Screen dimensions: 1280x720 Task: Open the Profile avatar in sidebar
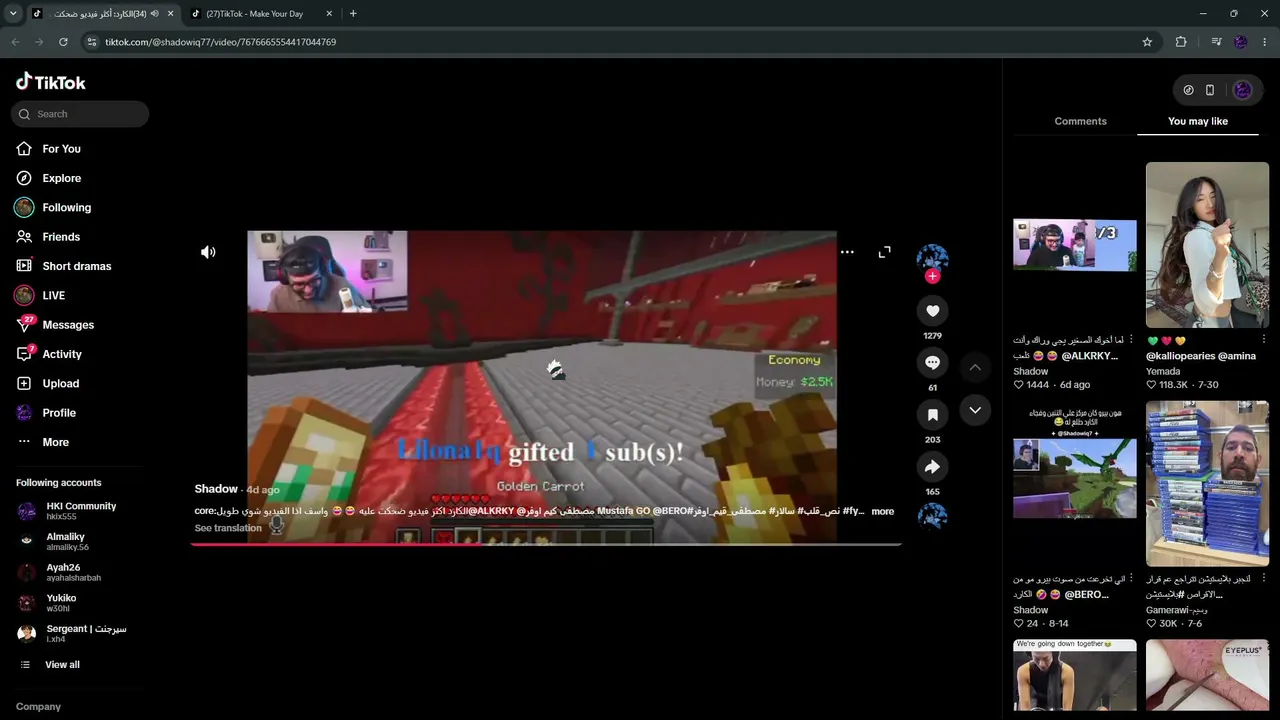tap(24, 413)
